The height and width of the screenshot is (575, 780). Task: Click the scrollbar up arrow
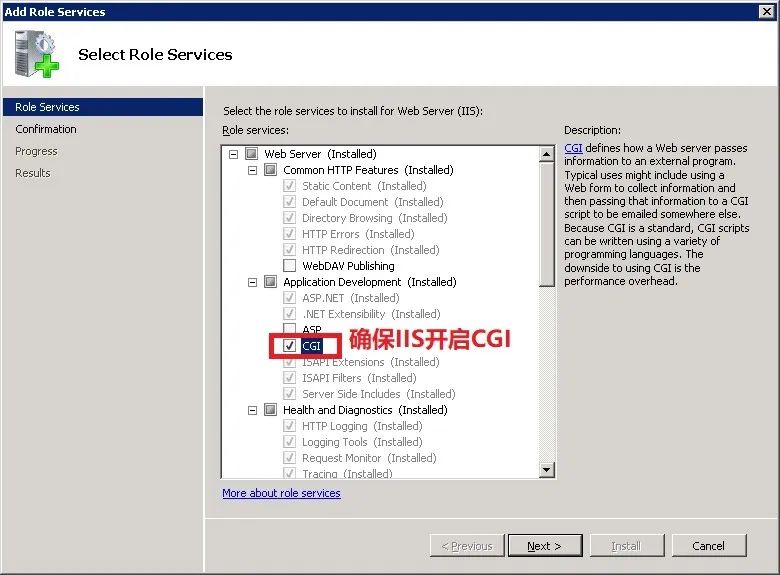pos(547,154)
